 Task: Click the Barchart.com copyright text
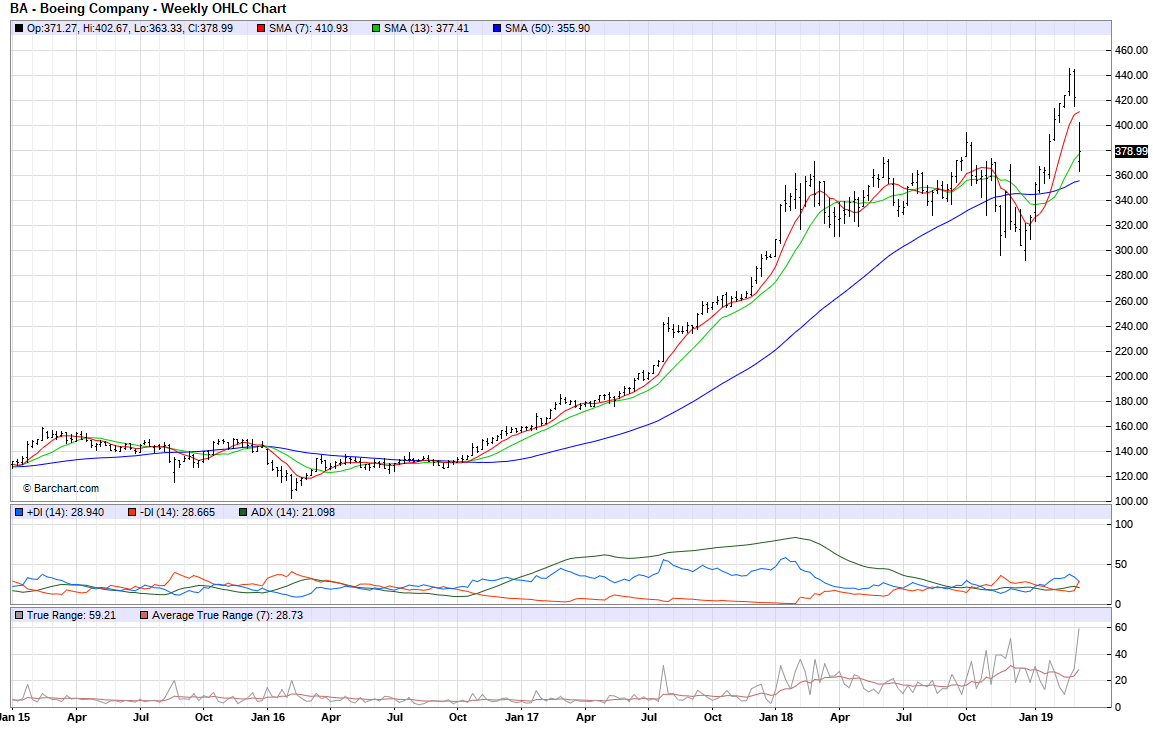[x=60, y=488]
